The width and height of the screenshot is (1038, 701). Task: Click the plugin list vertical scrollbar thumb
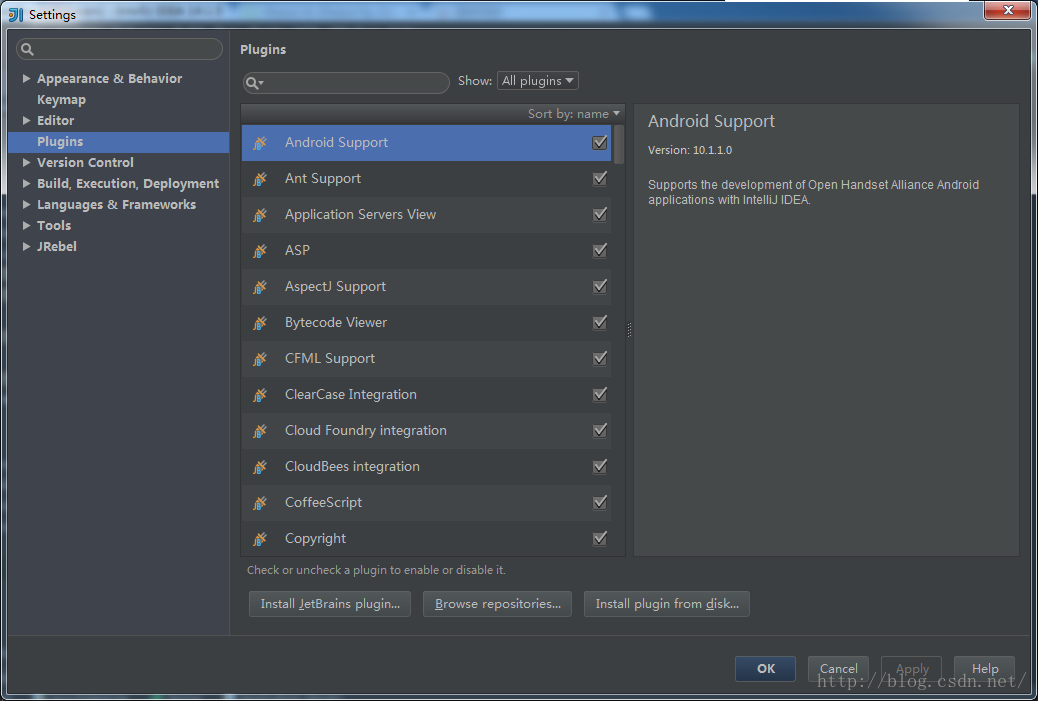(x=619, y=144)
